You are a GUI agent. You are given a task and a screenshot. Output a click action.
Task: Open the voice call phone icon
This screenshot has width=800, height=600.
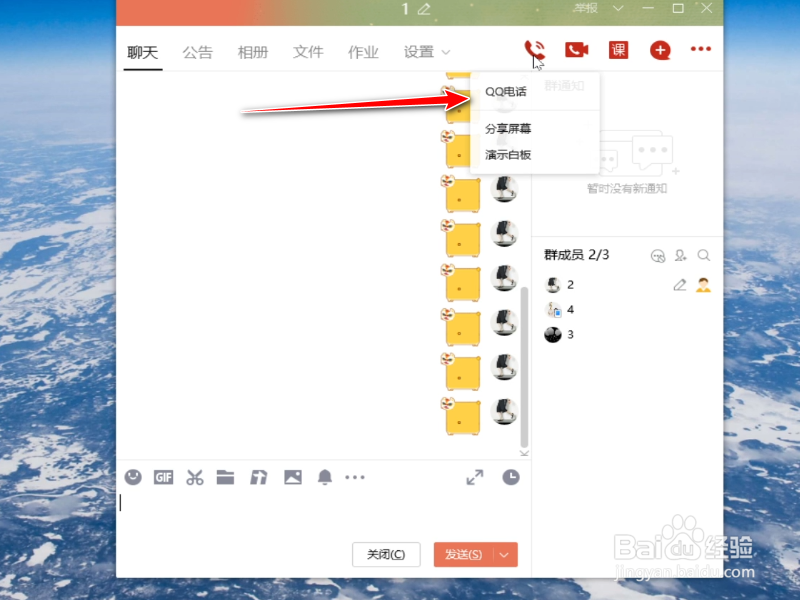coord(534,50)
